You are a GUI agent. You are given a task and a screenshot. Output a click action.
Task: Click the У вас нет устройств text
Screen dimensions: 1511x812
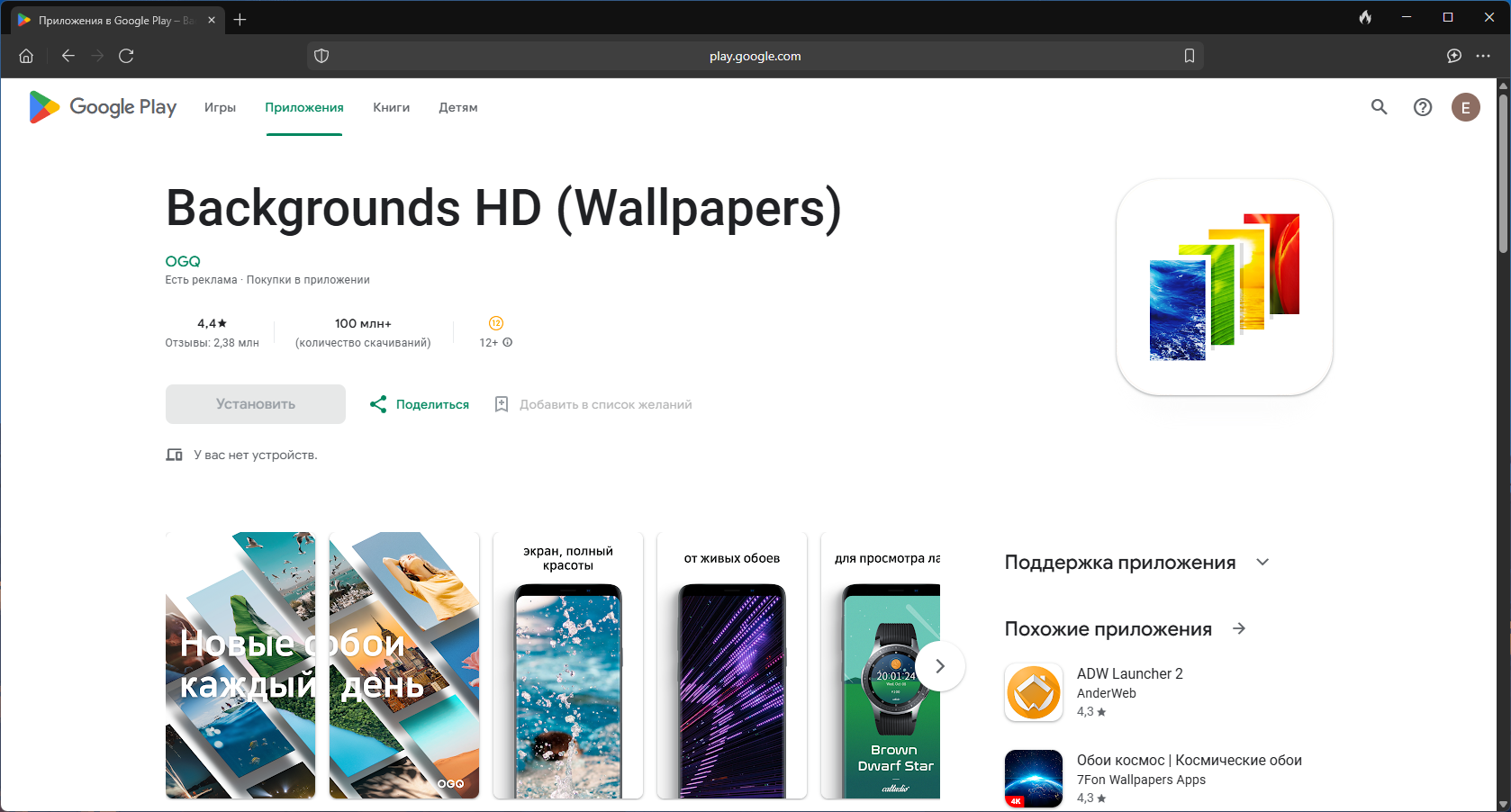[x=256, y=455]
